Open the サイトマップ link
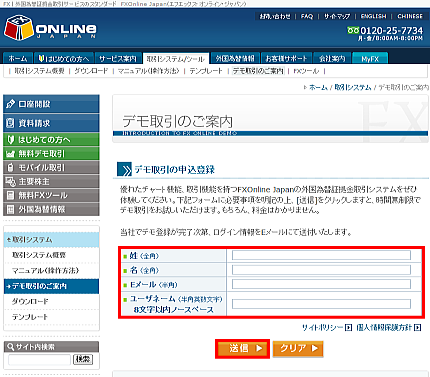The image size is (430, 377). pyautogui.click(x=337, y=16)
